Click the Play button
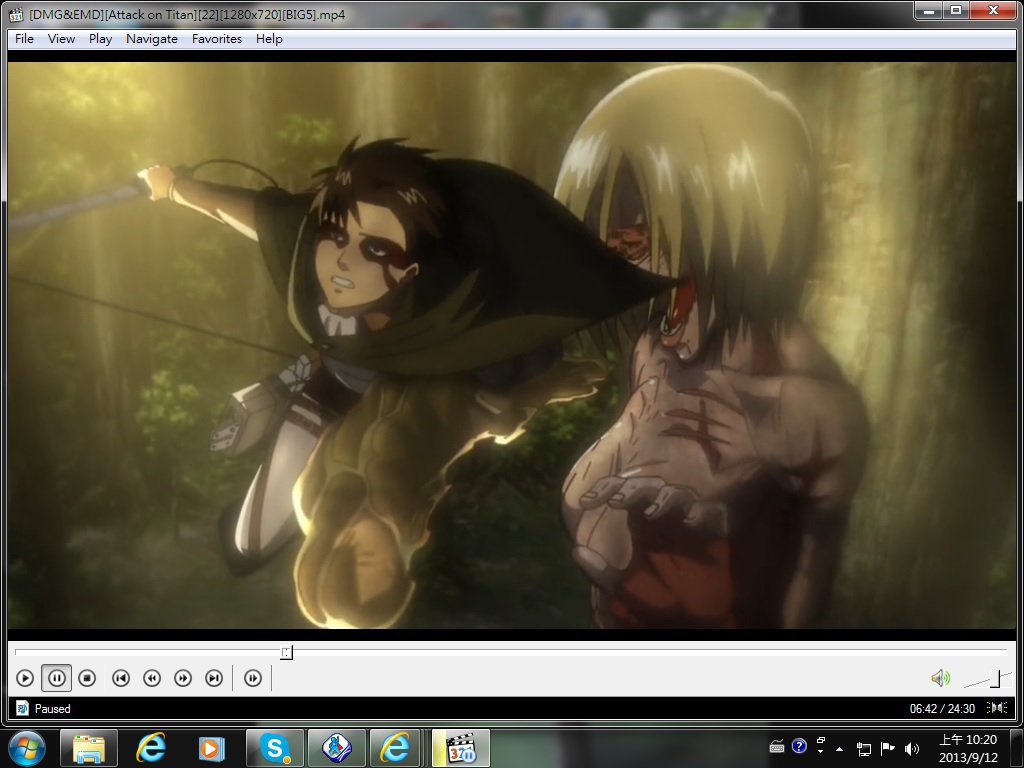1024x768 pixels. 25,678
